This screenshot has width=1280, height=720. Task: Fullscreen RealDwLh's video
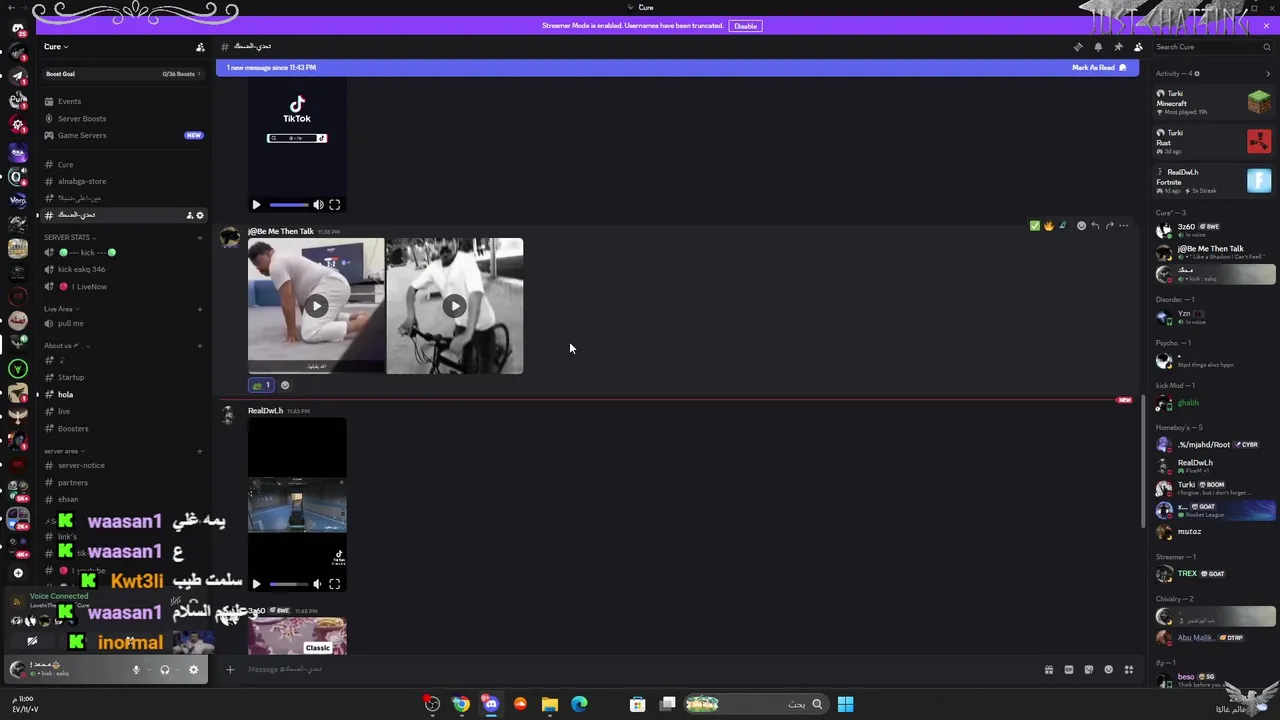pos(335,584)
